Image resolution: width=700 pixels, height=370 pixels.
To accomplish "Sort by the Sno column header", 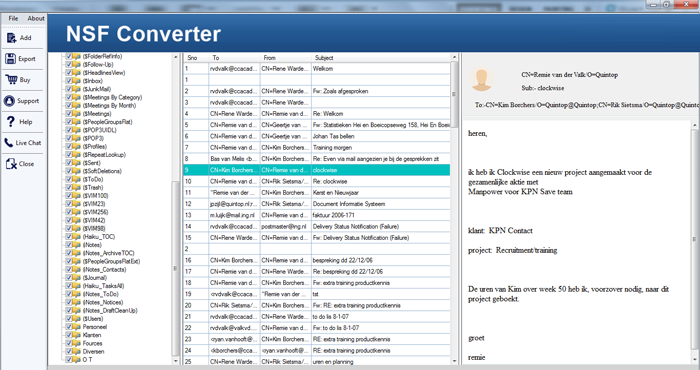I will click(x=196, y=58).
